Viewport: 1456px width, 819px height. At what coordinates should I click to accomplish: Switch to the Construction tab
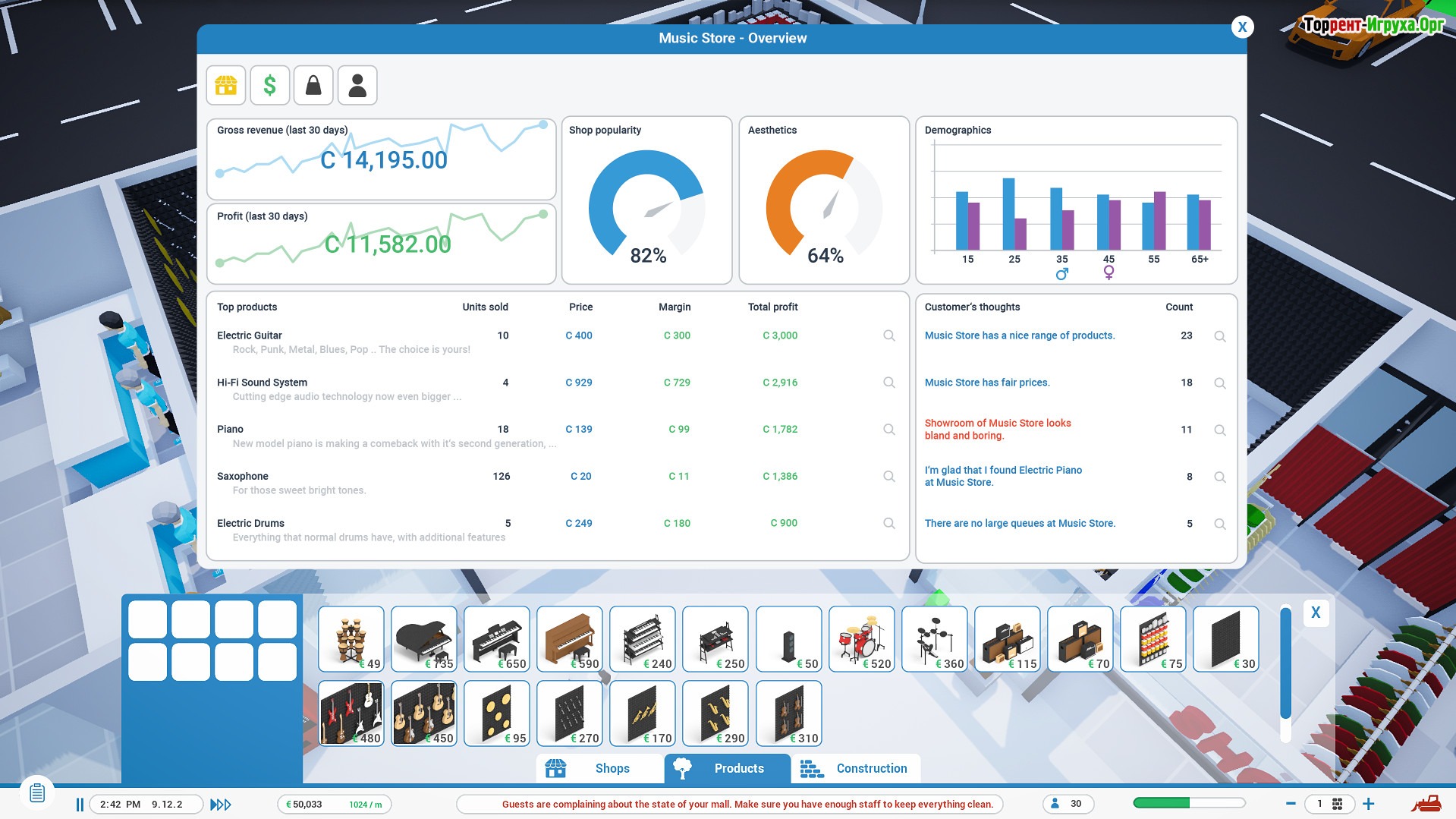(x=855, y=768)
